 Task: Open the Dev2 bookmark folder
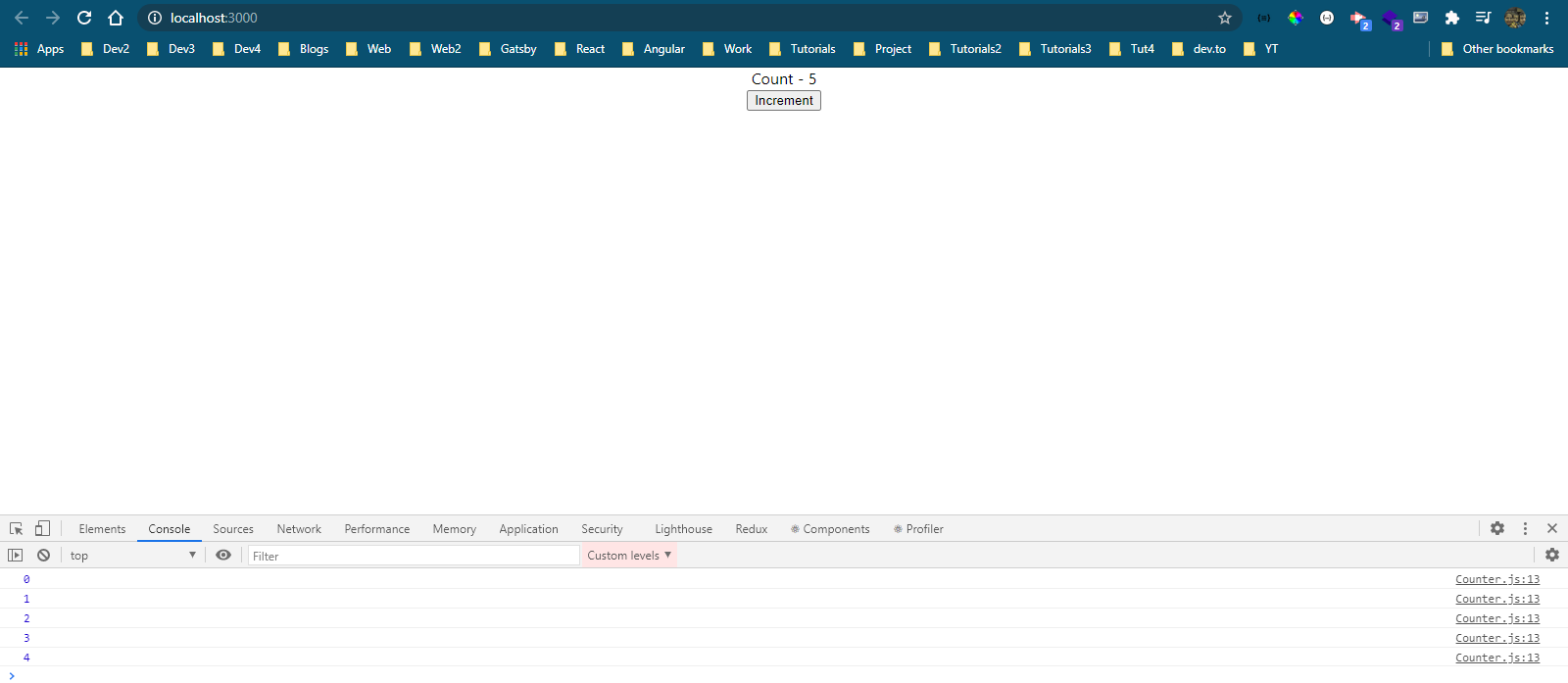point(106,49)
